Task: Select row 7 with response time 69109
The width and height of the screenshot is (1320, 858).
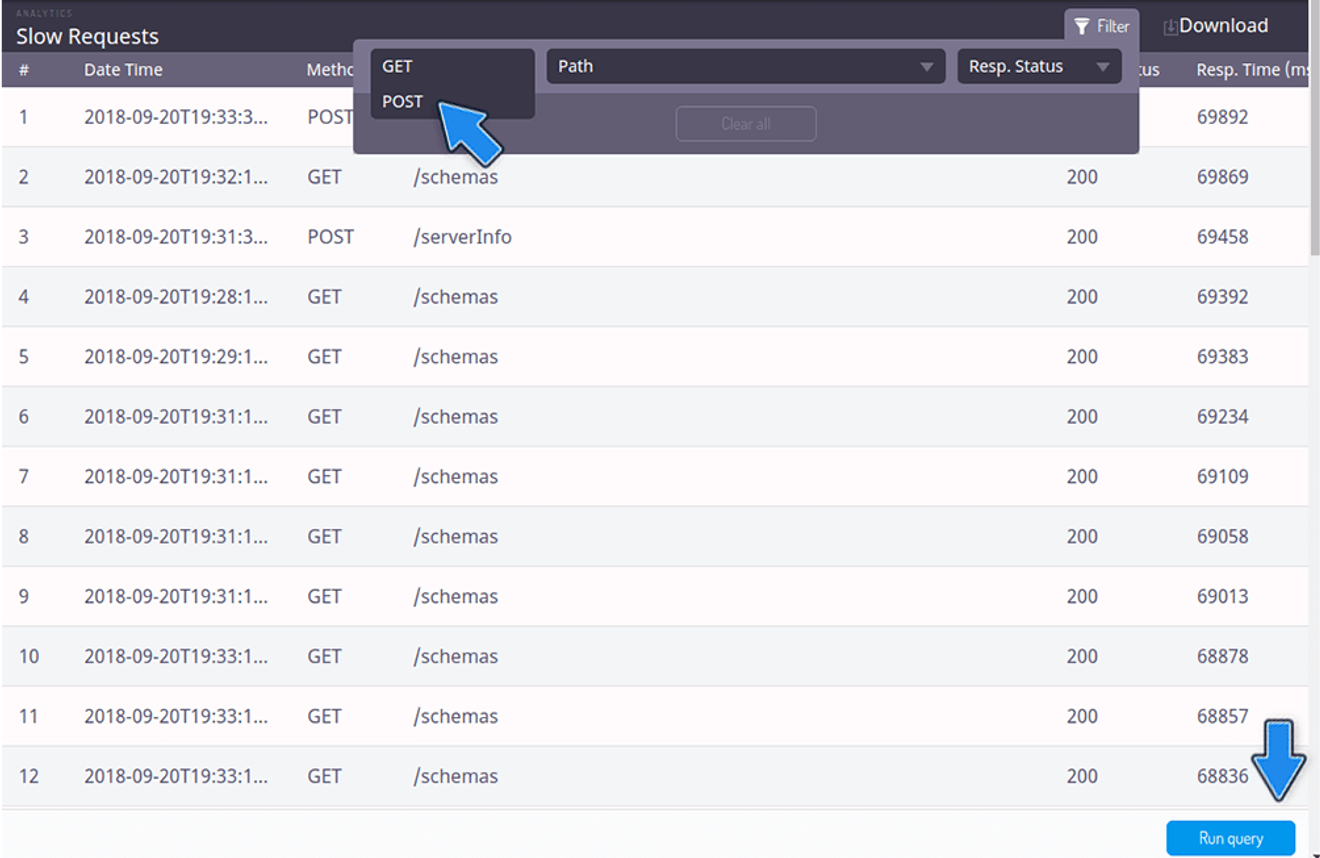Action: click(654, 477)
